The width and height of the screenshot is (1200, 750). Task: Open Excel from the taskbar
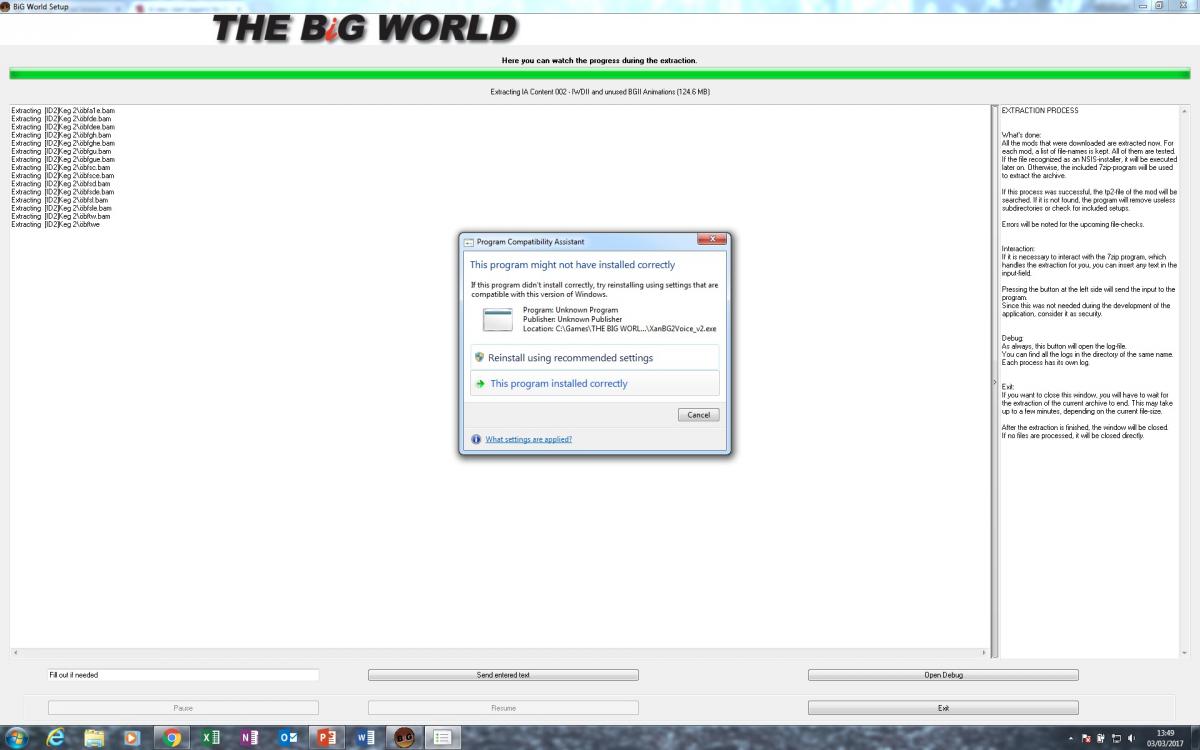click(x=211, y=738)
